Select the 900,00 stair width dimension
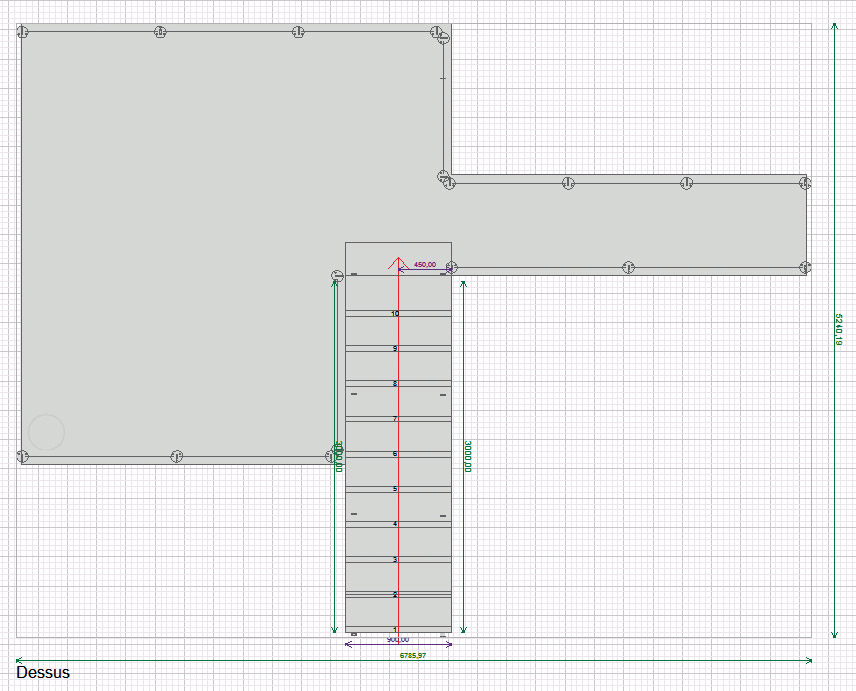856x691 pixels. (398, 640)
